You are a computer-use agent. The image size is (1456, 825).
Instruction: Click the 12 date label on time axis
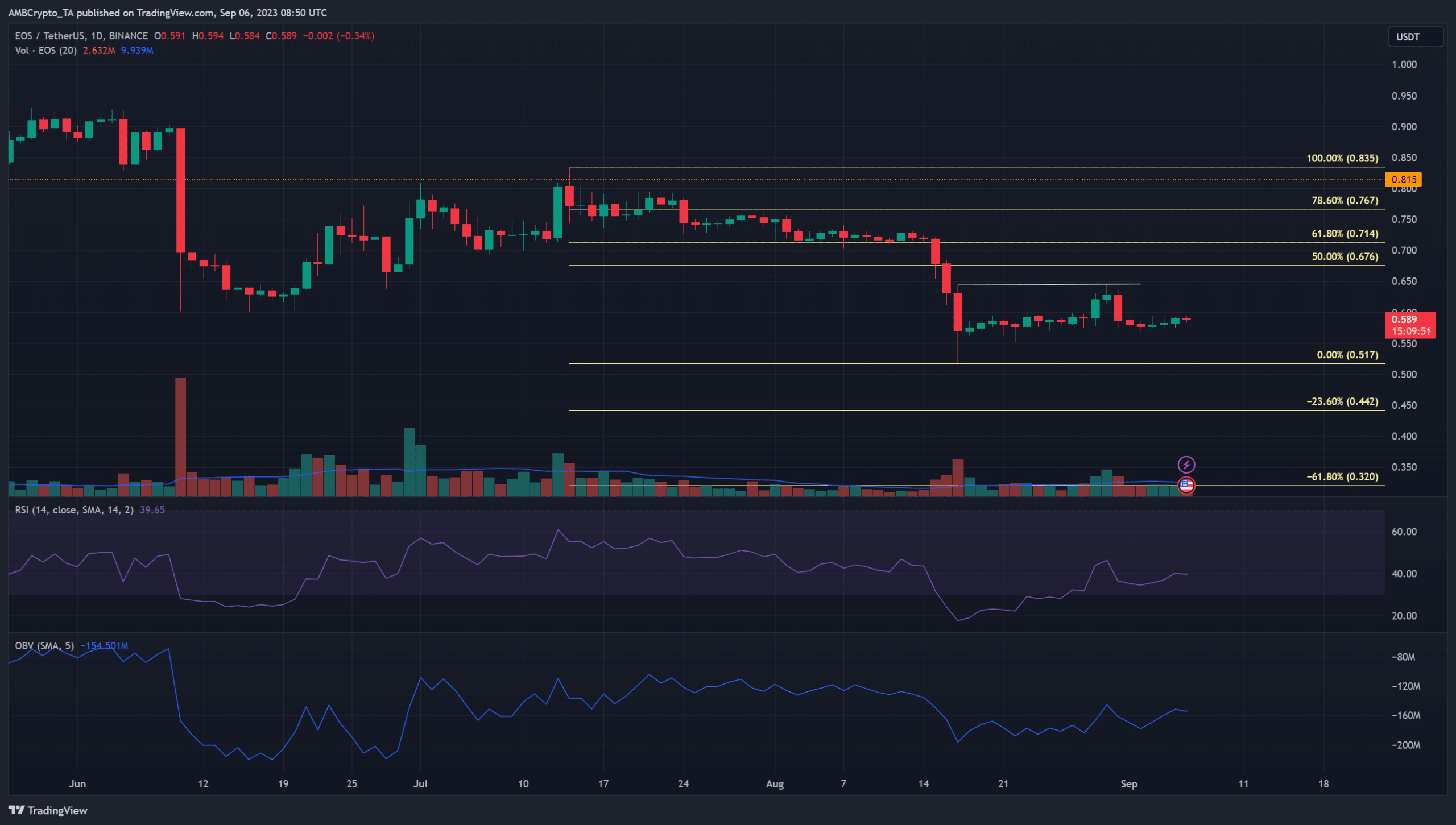(x=203, y=784)
